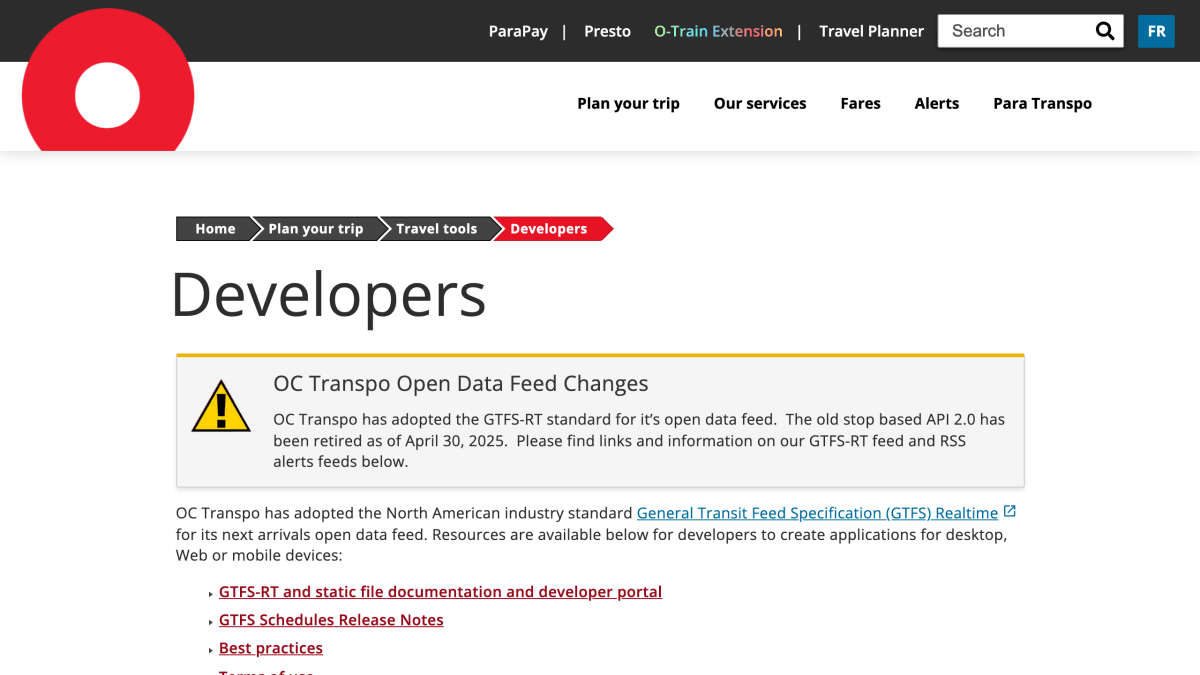
Task: Open the ParaPay link
Action: click(x=518, y=31)
